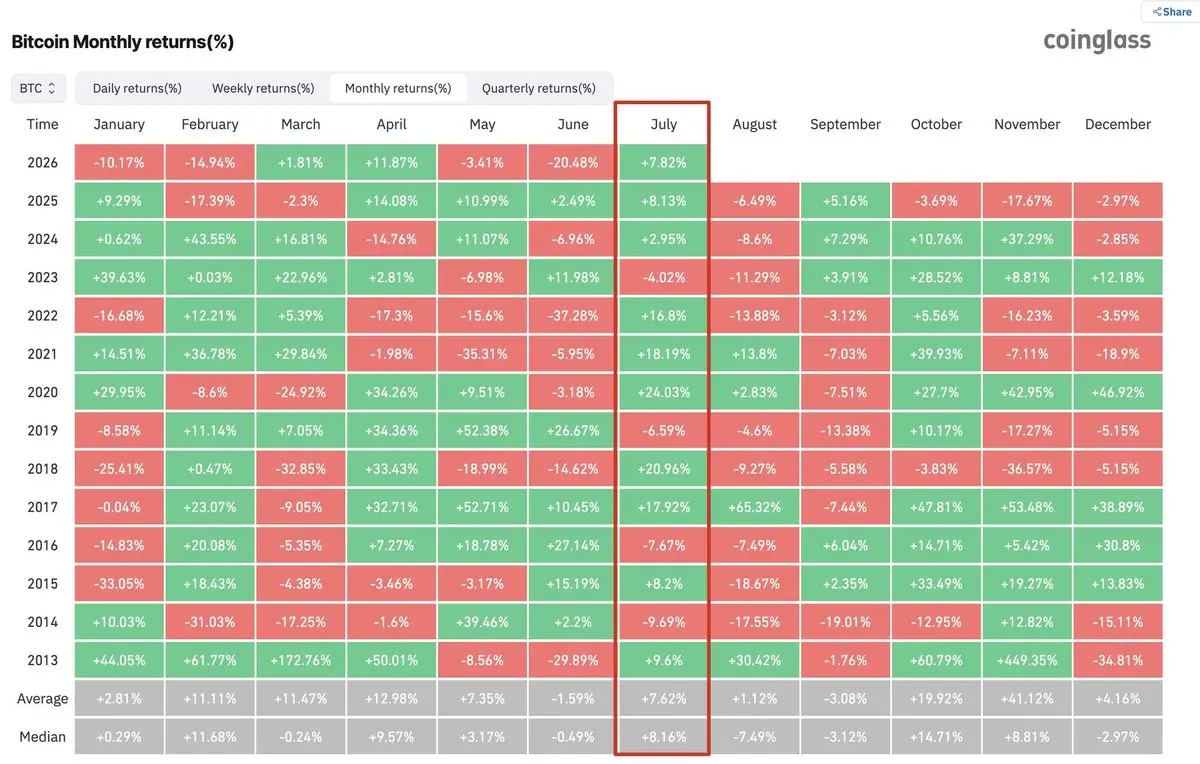Switch to Weekly returns(%) tab

point(263,88)
